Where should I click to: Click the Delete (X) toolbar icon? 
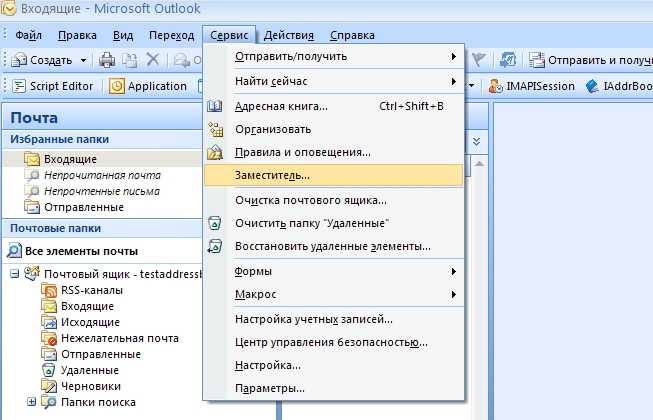153,60
